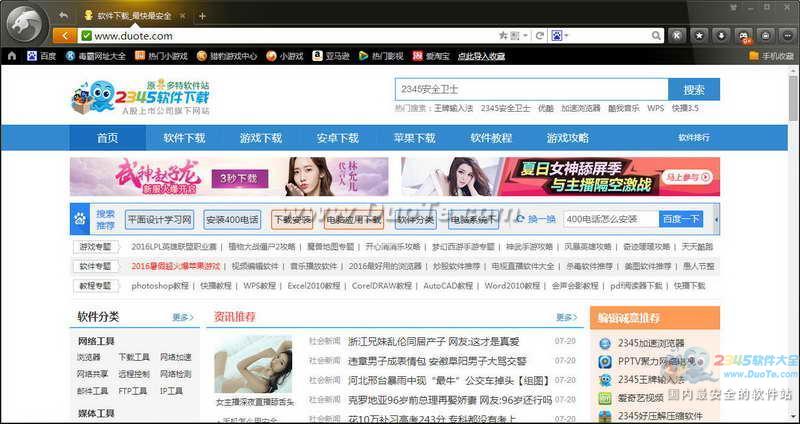Viewport: 800px width, 424px height.
Task: Click the 换一换 refresh icon
Action: [x=520, y=219]
